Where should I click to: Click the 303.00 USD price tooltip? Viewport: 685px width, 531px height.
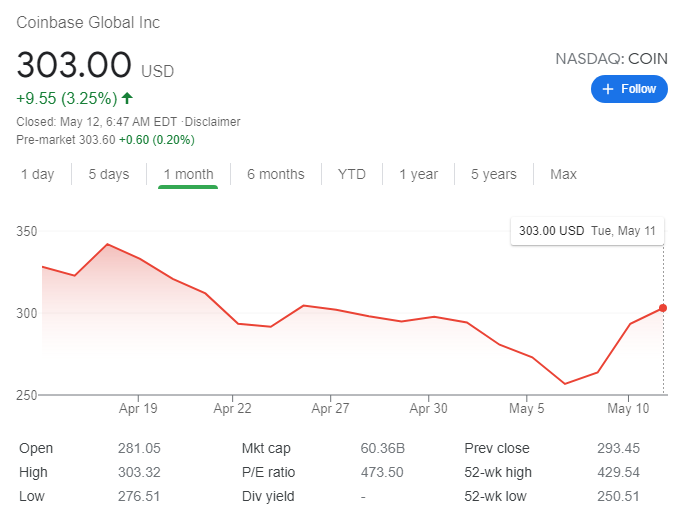pos(587,231)
